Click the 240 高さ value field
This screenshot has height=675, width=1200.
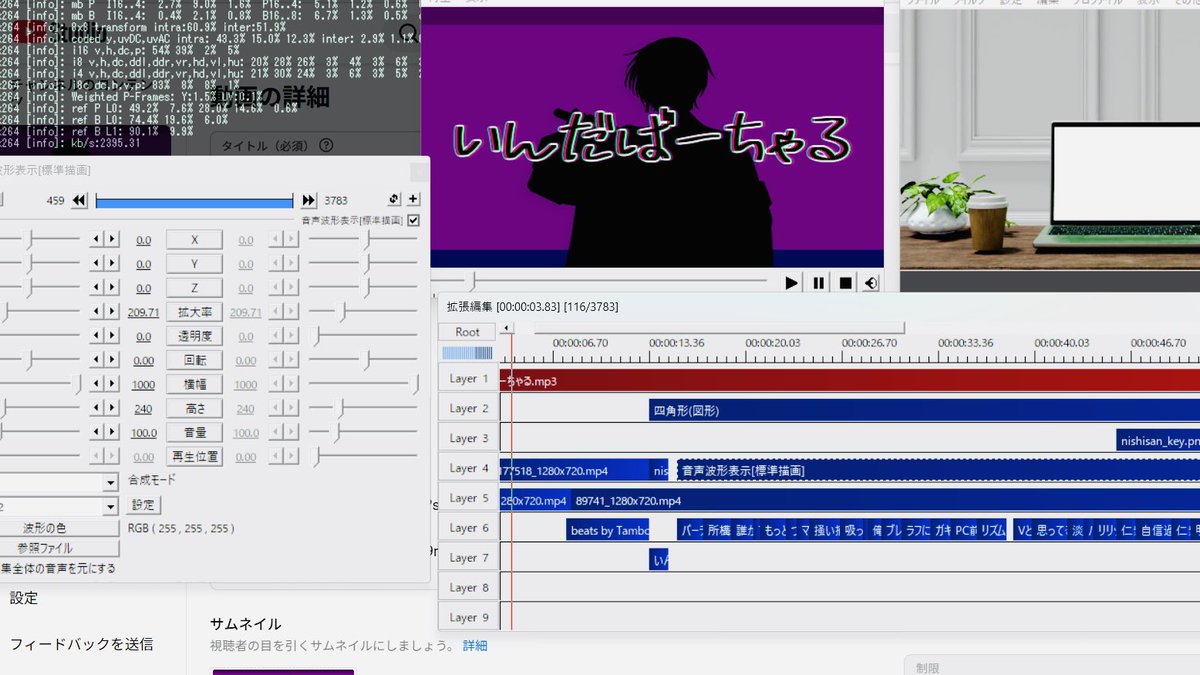tap(143, 408)
